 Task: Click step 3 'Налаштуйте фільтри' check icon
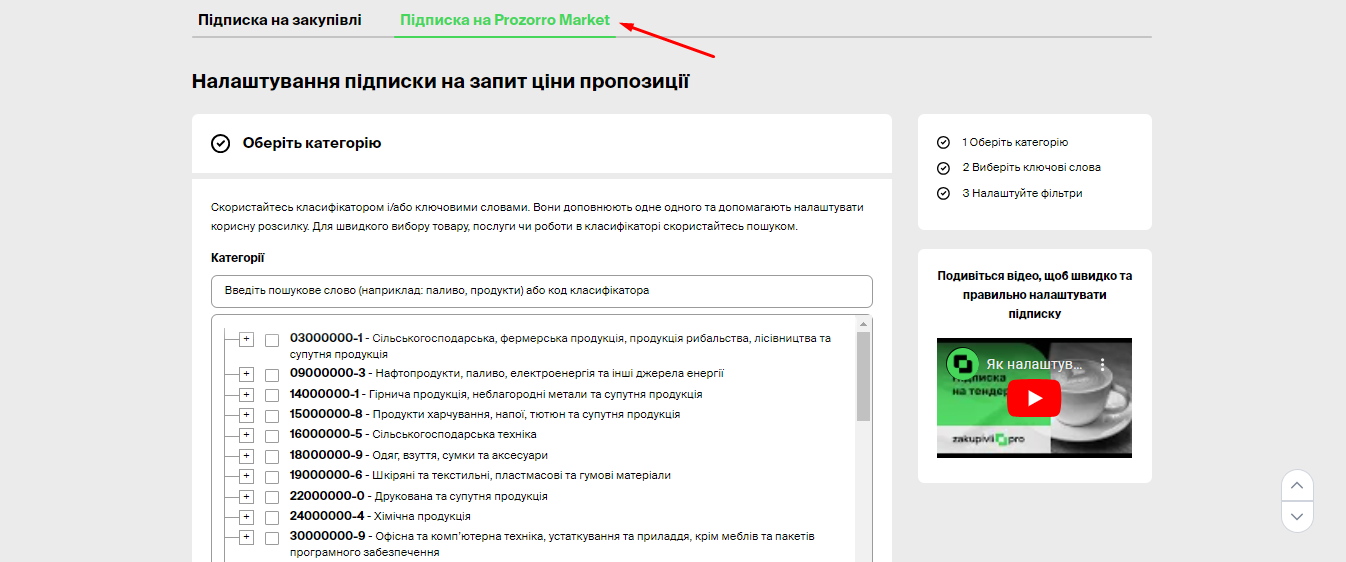[x=943, y=194]
